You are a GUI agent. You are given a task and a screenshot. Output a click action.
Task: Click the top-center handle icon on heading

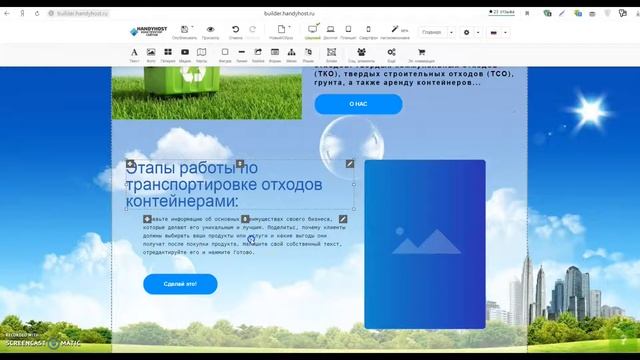point(240,164)
